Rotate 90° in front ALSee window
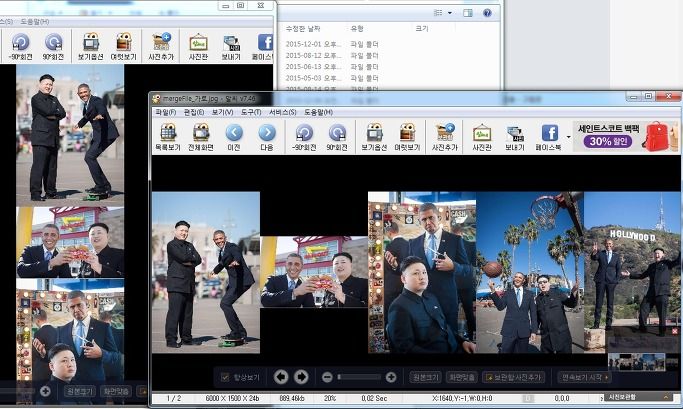Image resolution: width=683 pixels, height=409 pixels. pyautogui.click(x=337, y=137)
